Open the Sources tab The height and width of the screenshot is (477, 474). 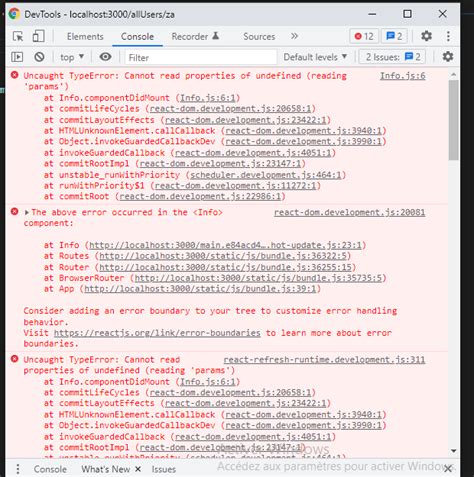(259, 36)
